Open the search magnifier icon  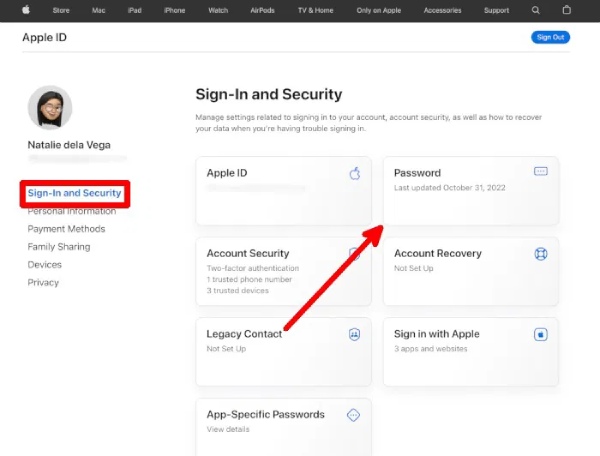coord(536,10)
